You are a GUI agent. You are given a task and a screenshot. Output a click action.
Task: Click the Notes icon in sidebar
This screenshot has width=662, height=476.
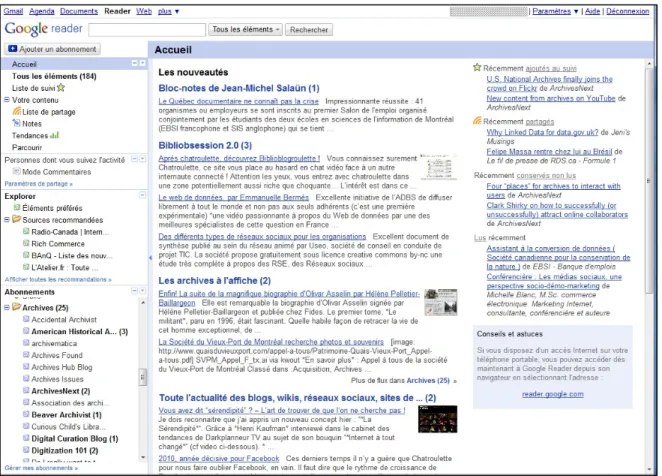point(16,123)
